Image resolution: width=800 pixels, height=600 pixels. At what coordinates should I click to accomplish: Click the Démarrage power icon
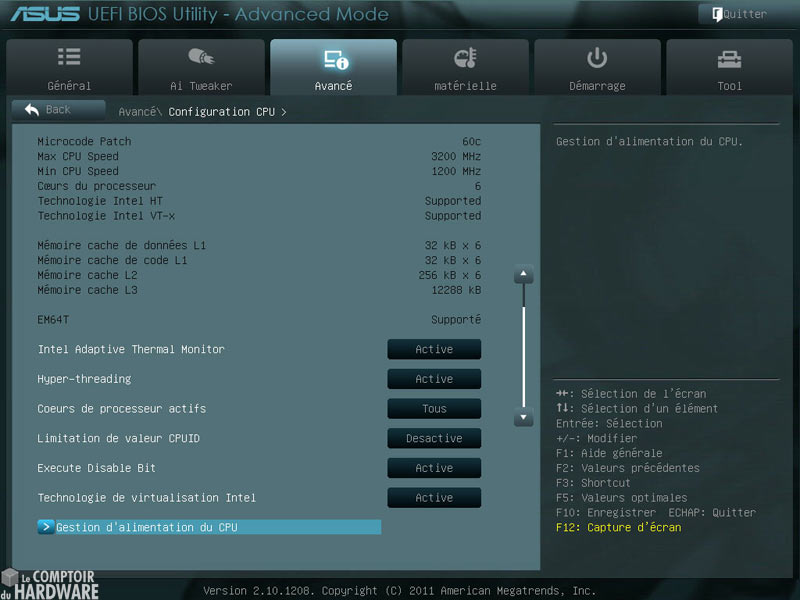(x=597, y=57)
